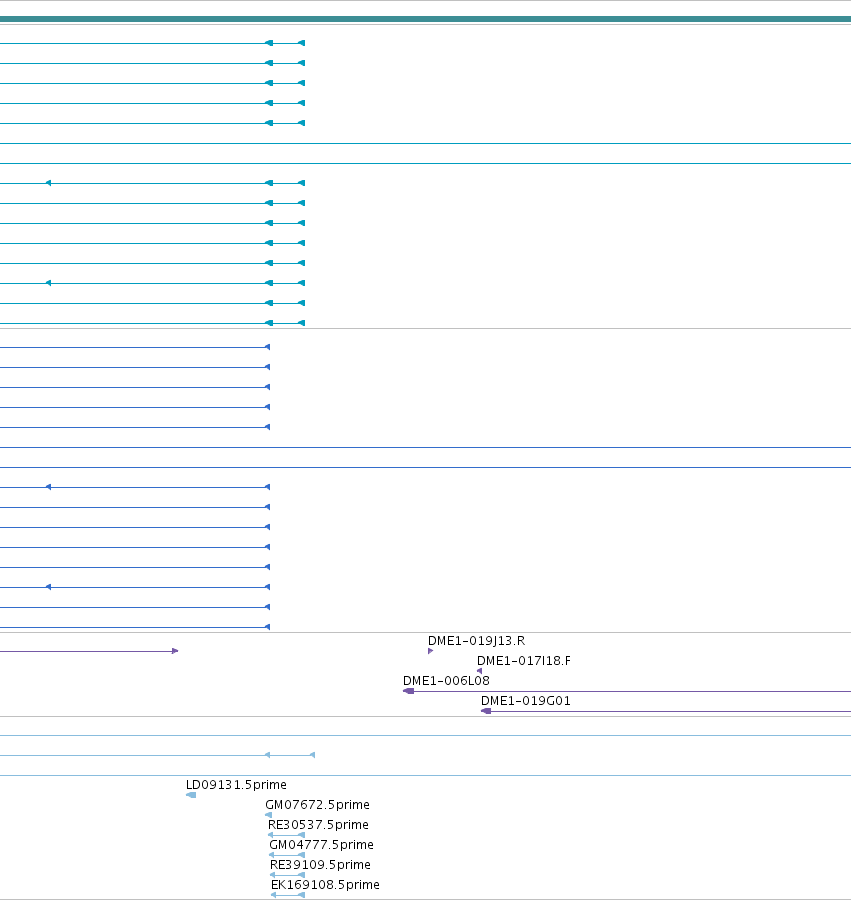Click the right-pointing purple arrowhead feature end
The height and width of the screenshot is (900, 851).
tap(175, 651)
